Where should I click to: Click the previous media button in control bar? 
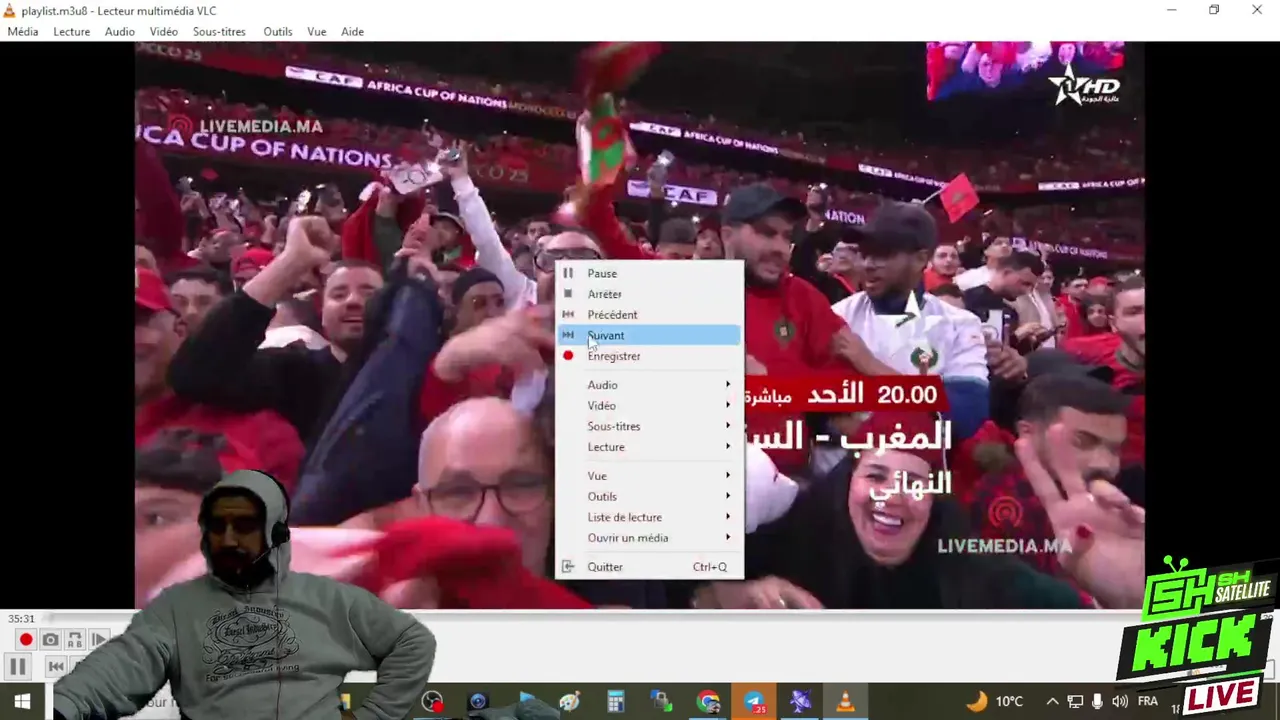pyautogui.click(x=56, y=667)
